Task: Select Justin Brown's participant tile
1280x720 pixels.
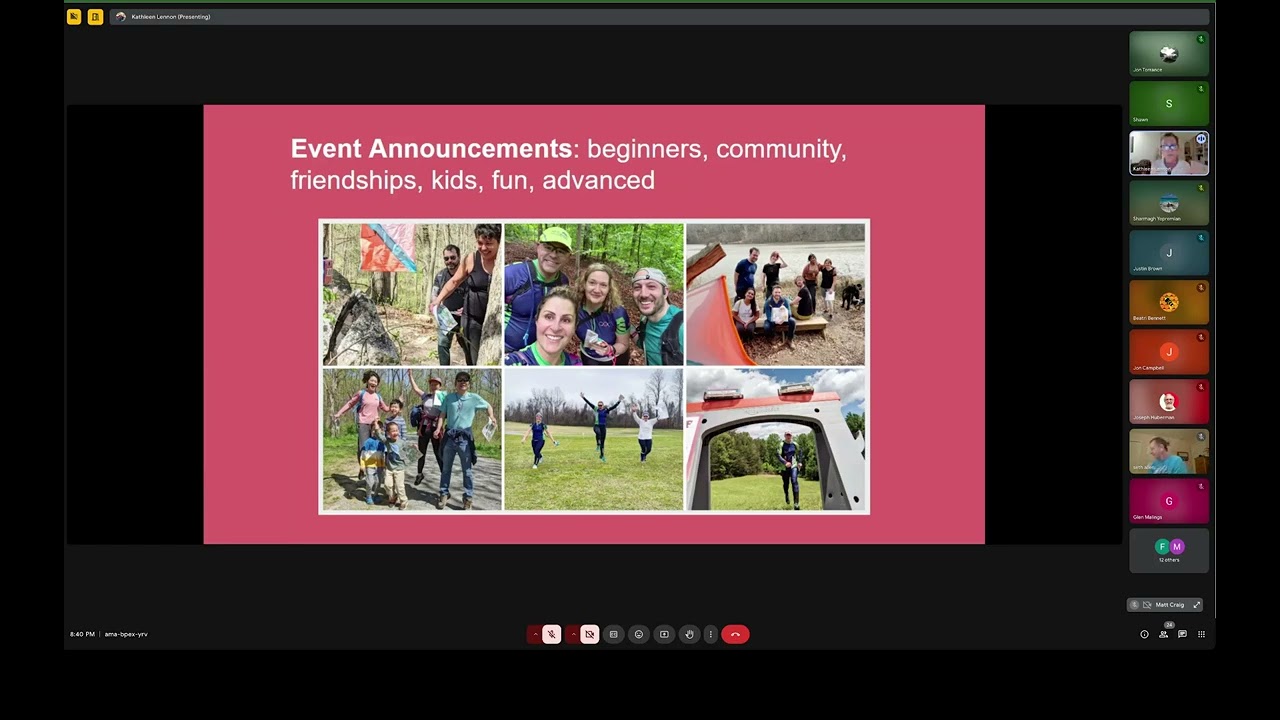Action: click(x=1169, y=253)
